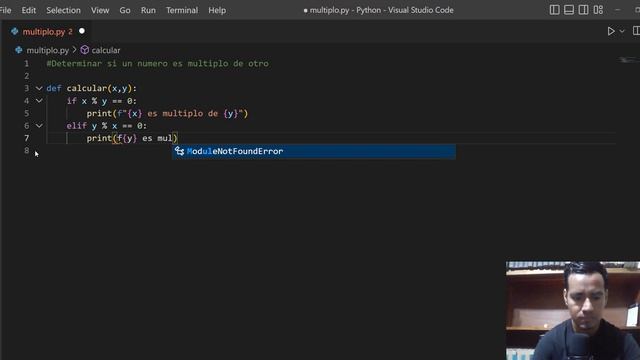Click the webcam video overlay
The height and width of the screenshot is (360, 640).
(573, 311)
